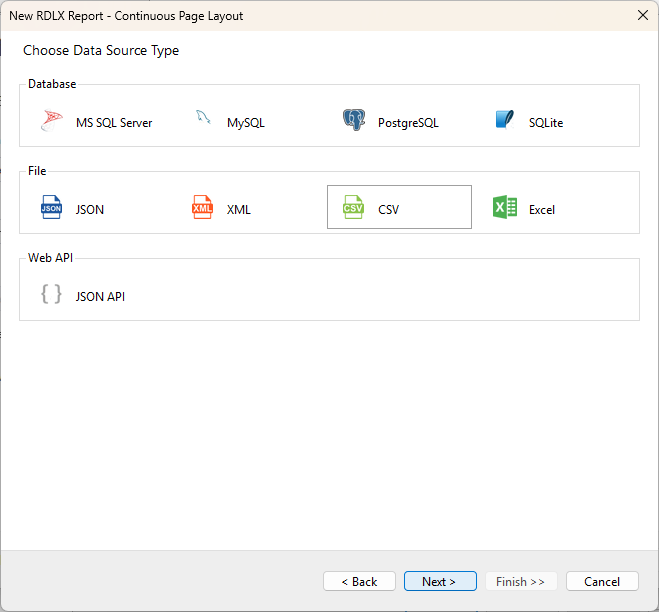The height and width of the screenshot is (612, 659).
Task: Choose the "MySQL" text label
Action: click(246, 123)
